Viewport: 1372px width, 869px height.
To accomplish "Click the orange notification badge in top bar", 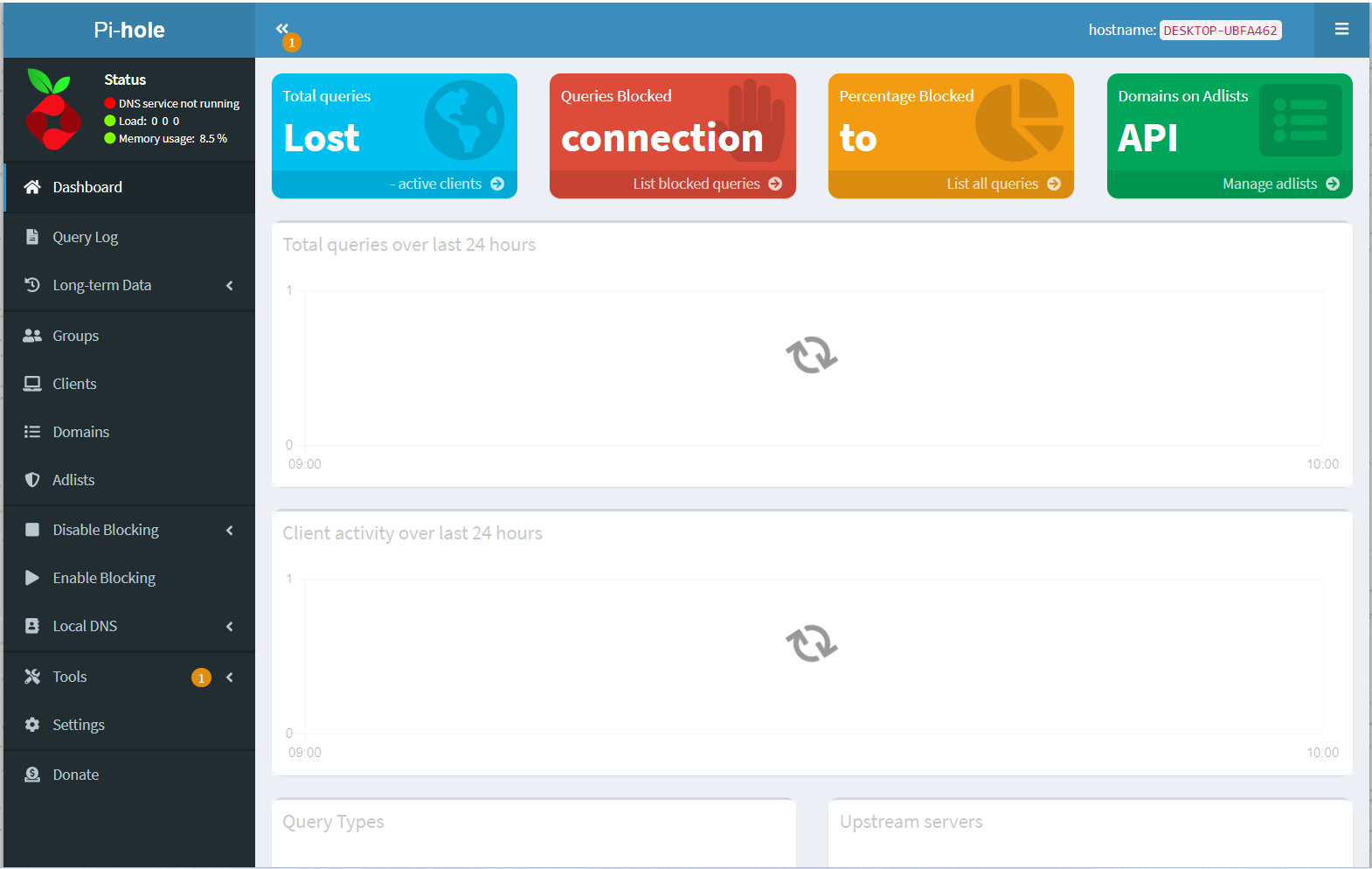I will [292, 42].
